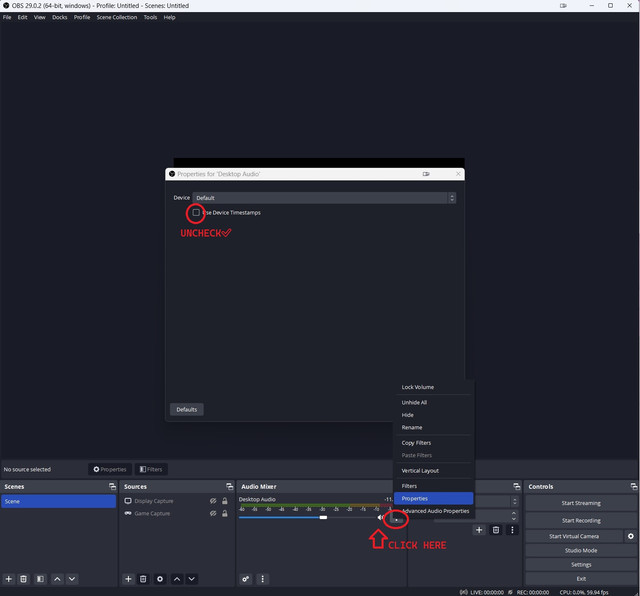The image size is (640, 596).
Task: Toggle visibility of Game Capture source
Action: 213,514
